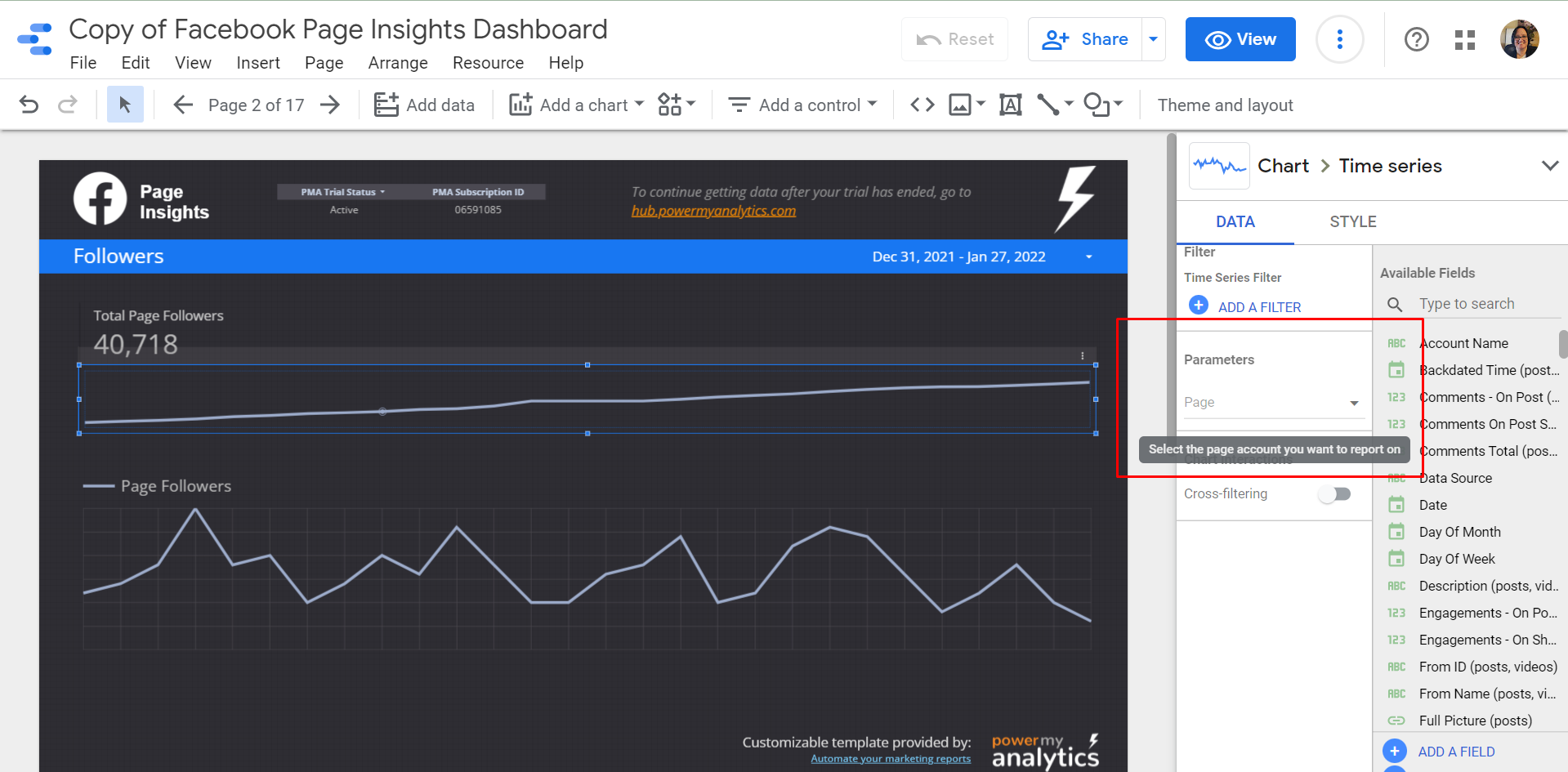Insert a text box
Image resolution: width=1568 pixels, height=772 pixels.
pos(1011,105)
